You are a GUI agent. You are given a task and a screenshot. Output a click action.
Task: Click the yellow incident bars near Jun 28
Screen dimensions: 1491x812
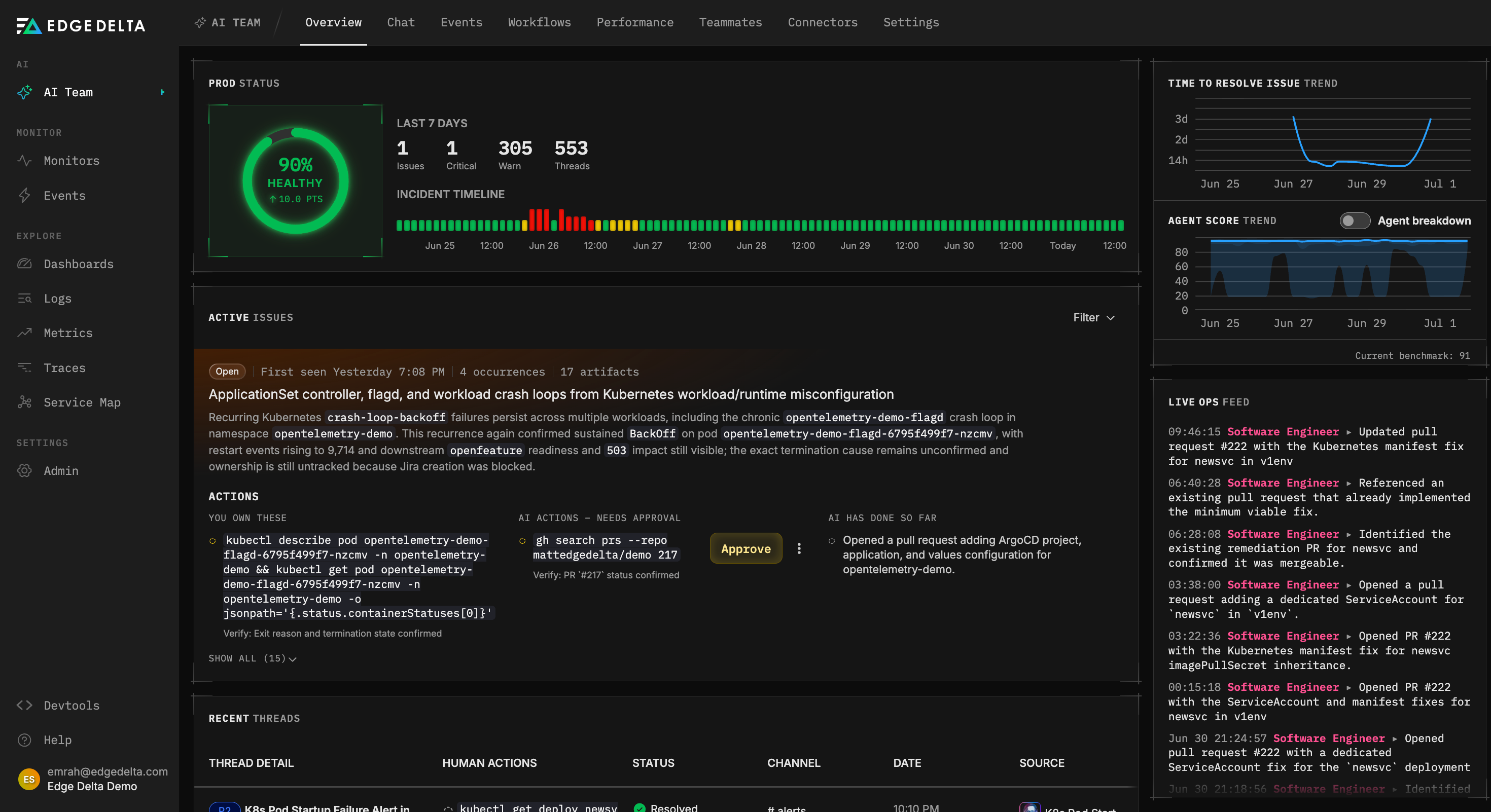click(734, 226)
